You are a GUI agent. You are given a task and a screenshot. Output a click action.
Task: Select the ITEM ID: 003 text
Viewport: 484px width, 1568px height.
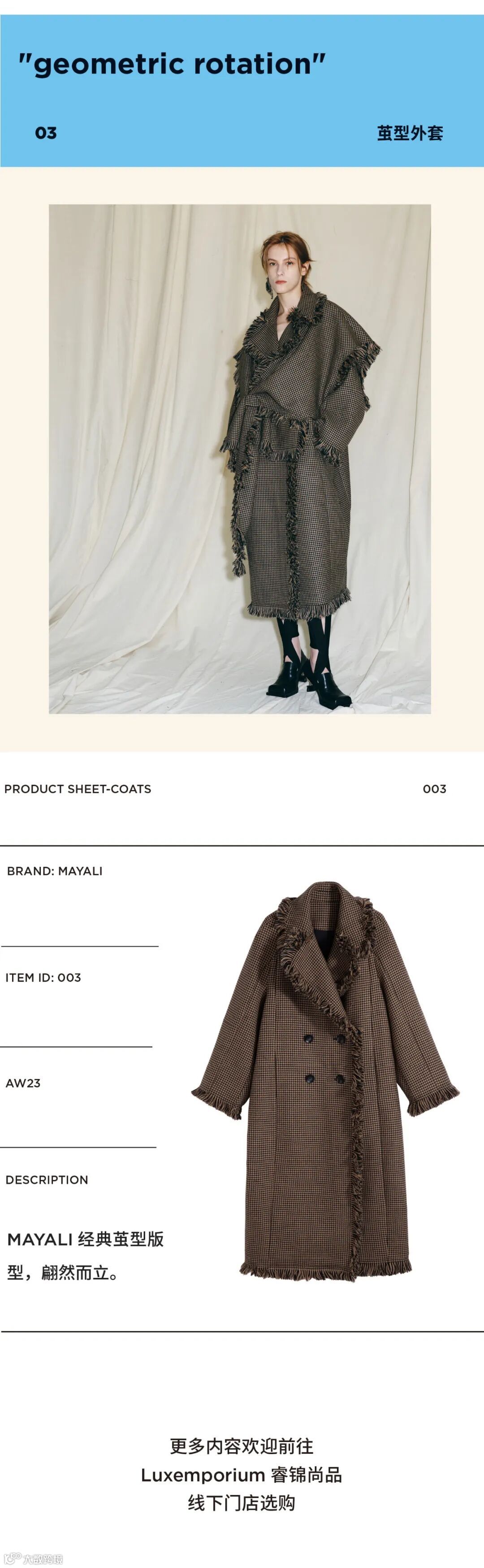pos(43,978)
